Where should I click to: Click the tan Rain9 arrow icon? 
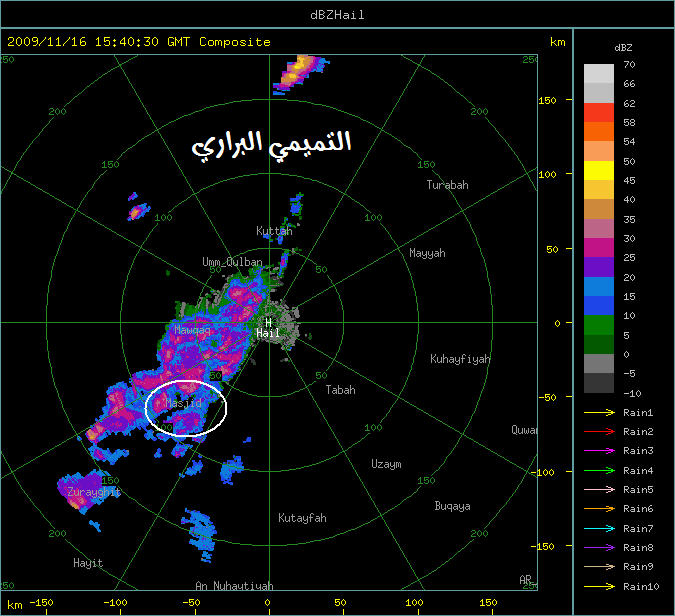coord(599,566)
